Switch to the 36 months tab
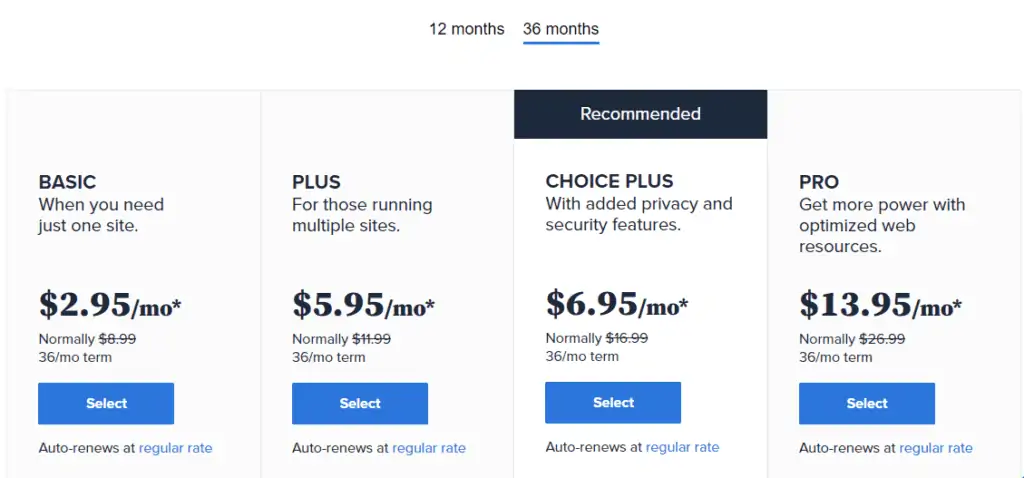 coord(560,29)
